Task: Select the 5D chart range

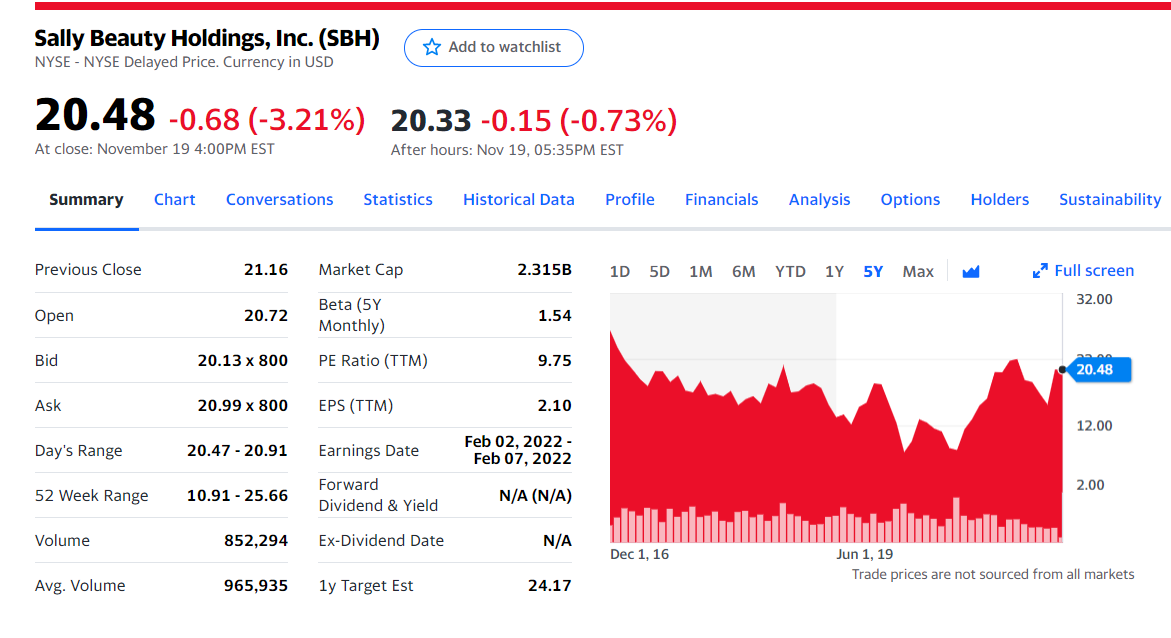Action: tap(659, 271)
